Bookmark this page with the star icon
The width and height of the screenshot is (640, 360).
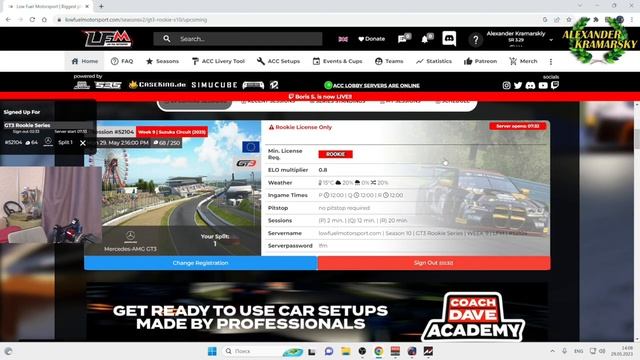click(x=569, y=20)
